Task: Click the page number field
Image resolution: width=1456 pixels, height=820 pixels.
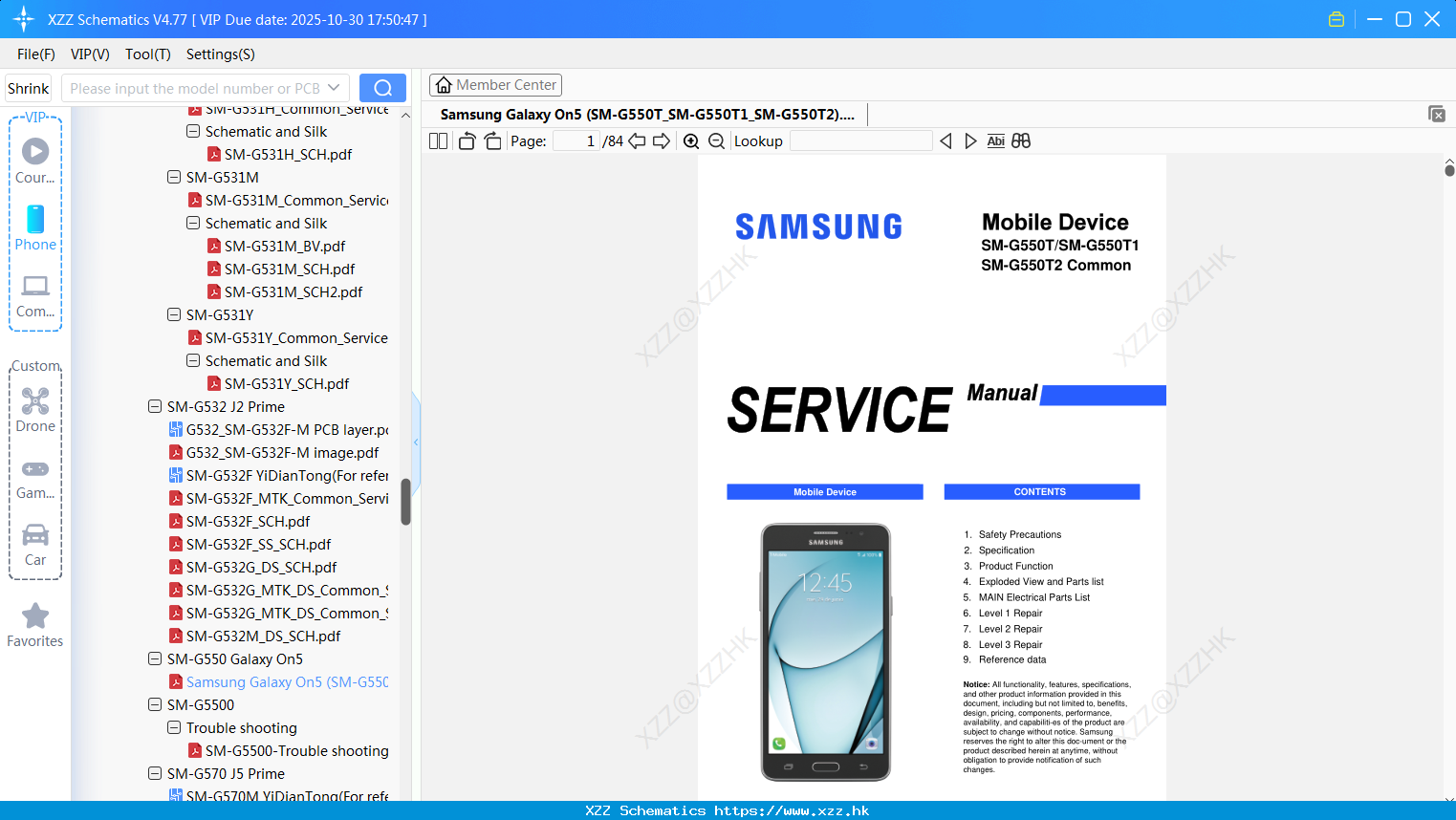Action: (x=576, y=140)
